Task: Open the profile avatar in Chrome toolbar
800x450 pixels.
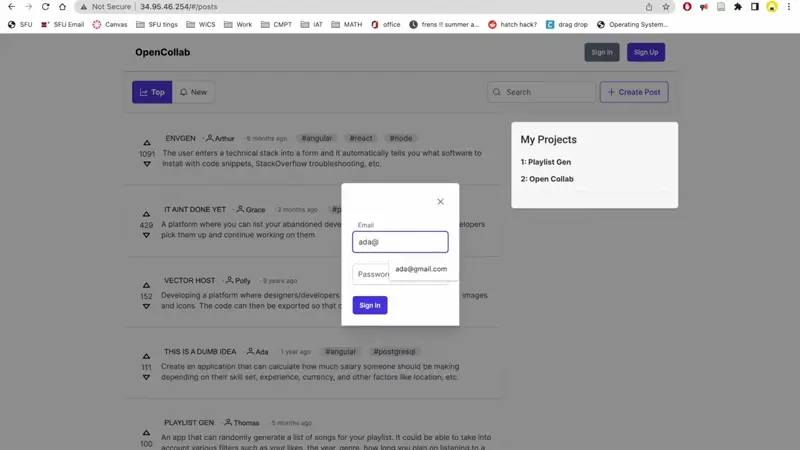Action: click(x=772, y=7)
